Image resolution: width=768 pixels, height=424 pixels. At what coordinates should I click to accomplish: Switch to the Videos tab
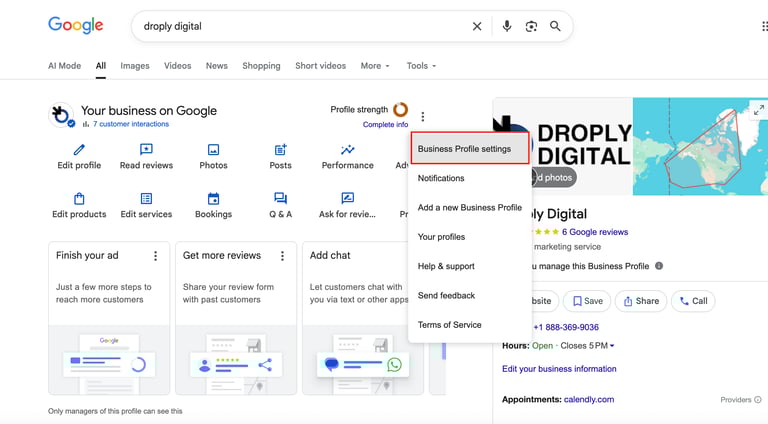177,66
